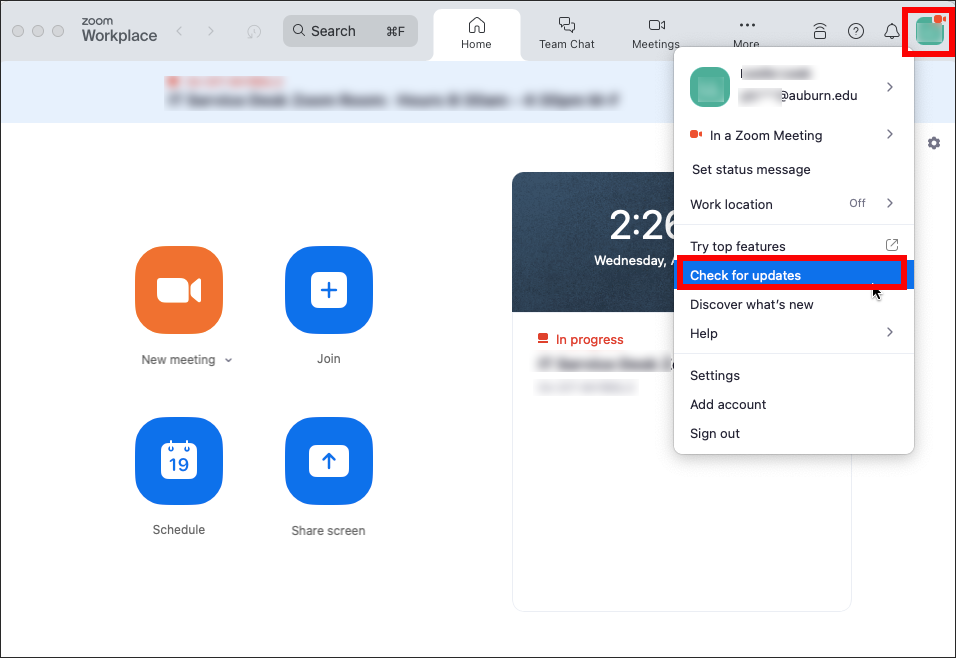
Task: Open the Team Chat tab
Action: tap(566, 34)
